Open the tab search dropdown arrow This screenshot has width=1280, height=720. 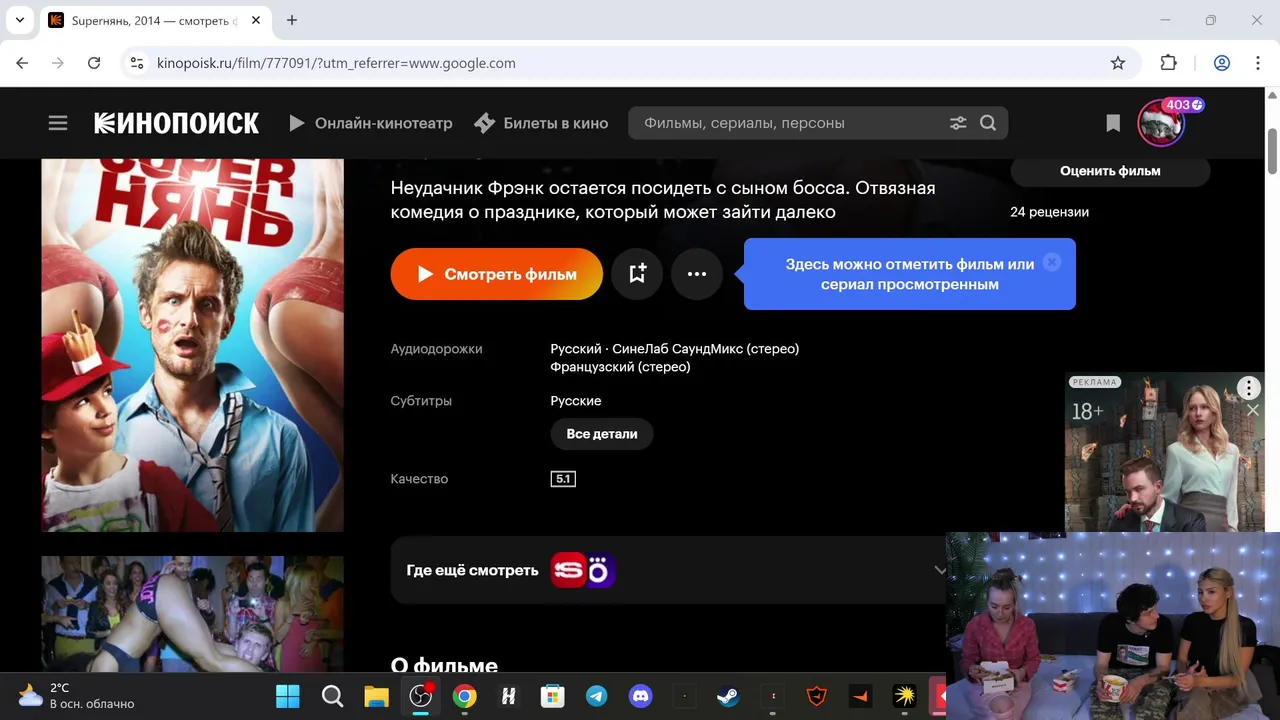coord(19,20)
